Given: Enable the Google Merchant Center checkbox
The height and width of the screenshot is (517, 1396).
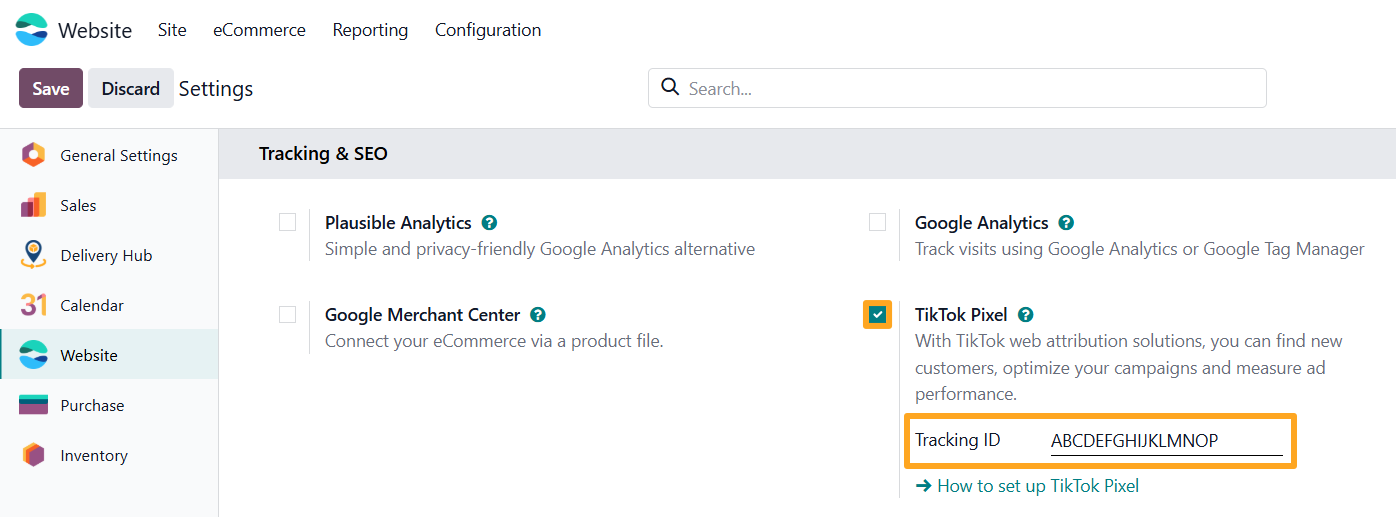Looking at the screenshot, I should (287, 314).
